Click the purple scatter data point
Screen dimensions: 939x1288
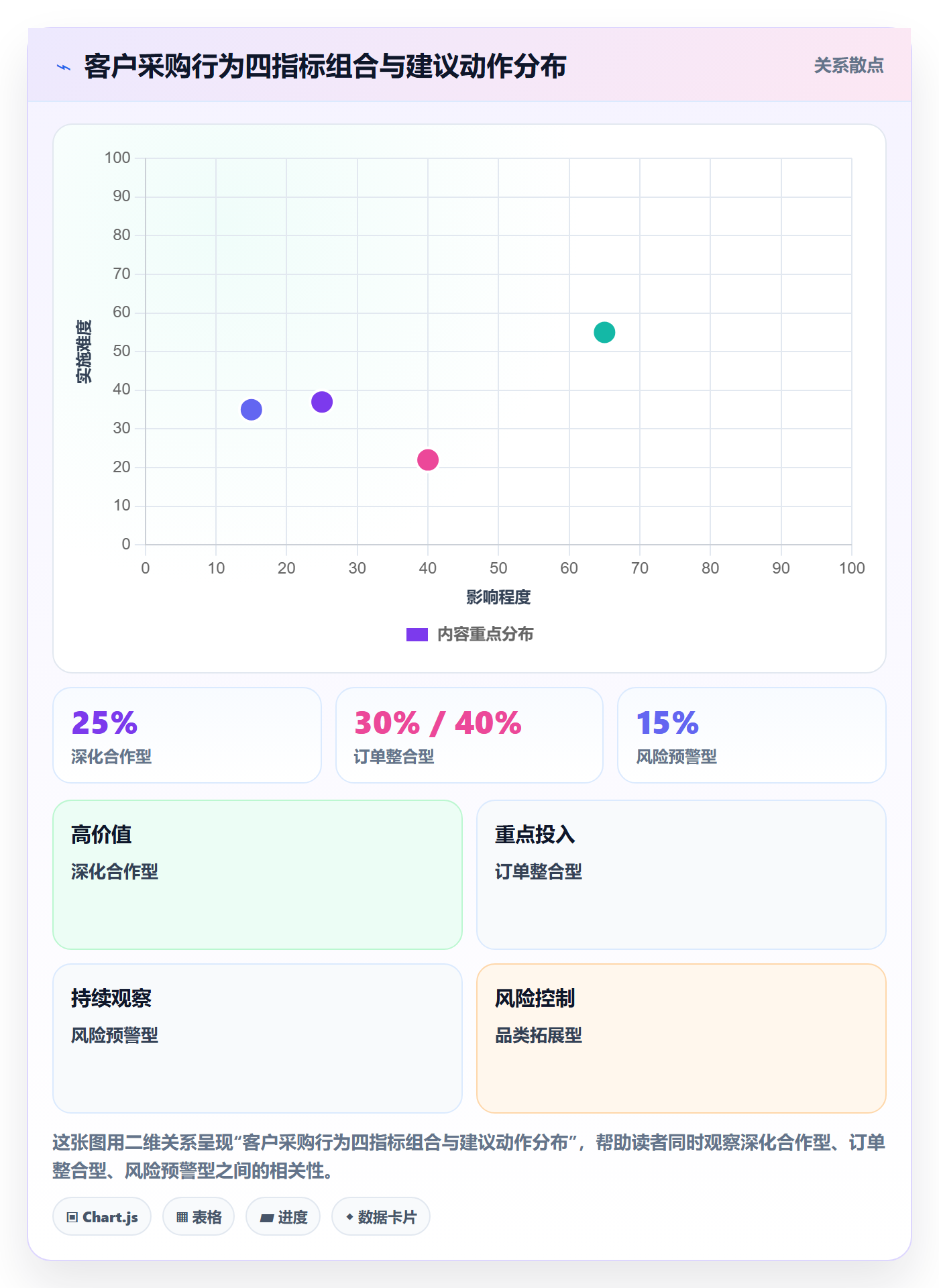(x=322, y=402)
